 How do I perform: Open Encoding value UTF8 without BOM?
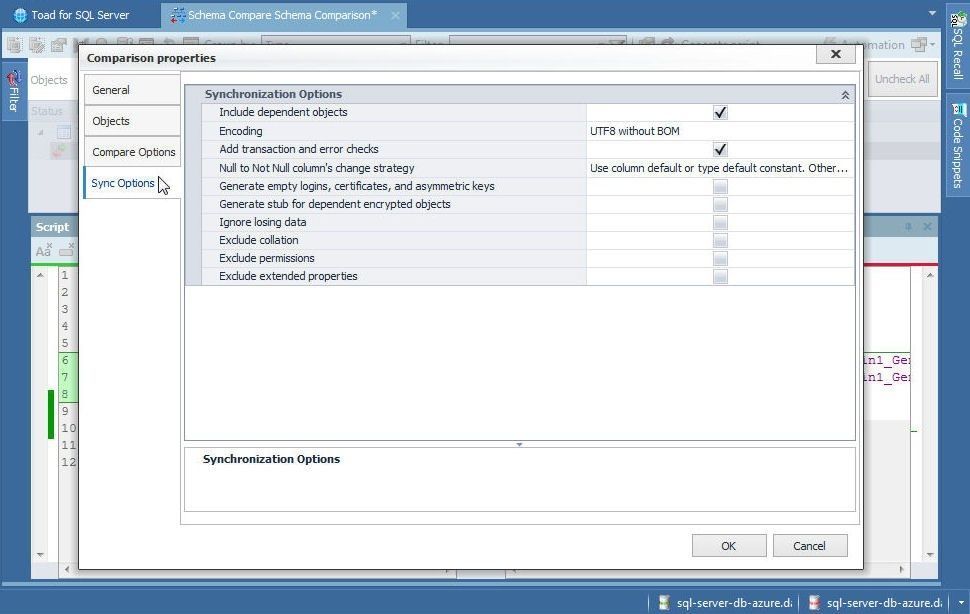pos(720,131)
